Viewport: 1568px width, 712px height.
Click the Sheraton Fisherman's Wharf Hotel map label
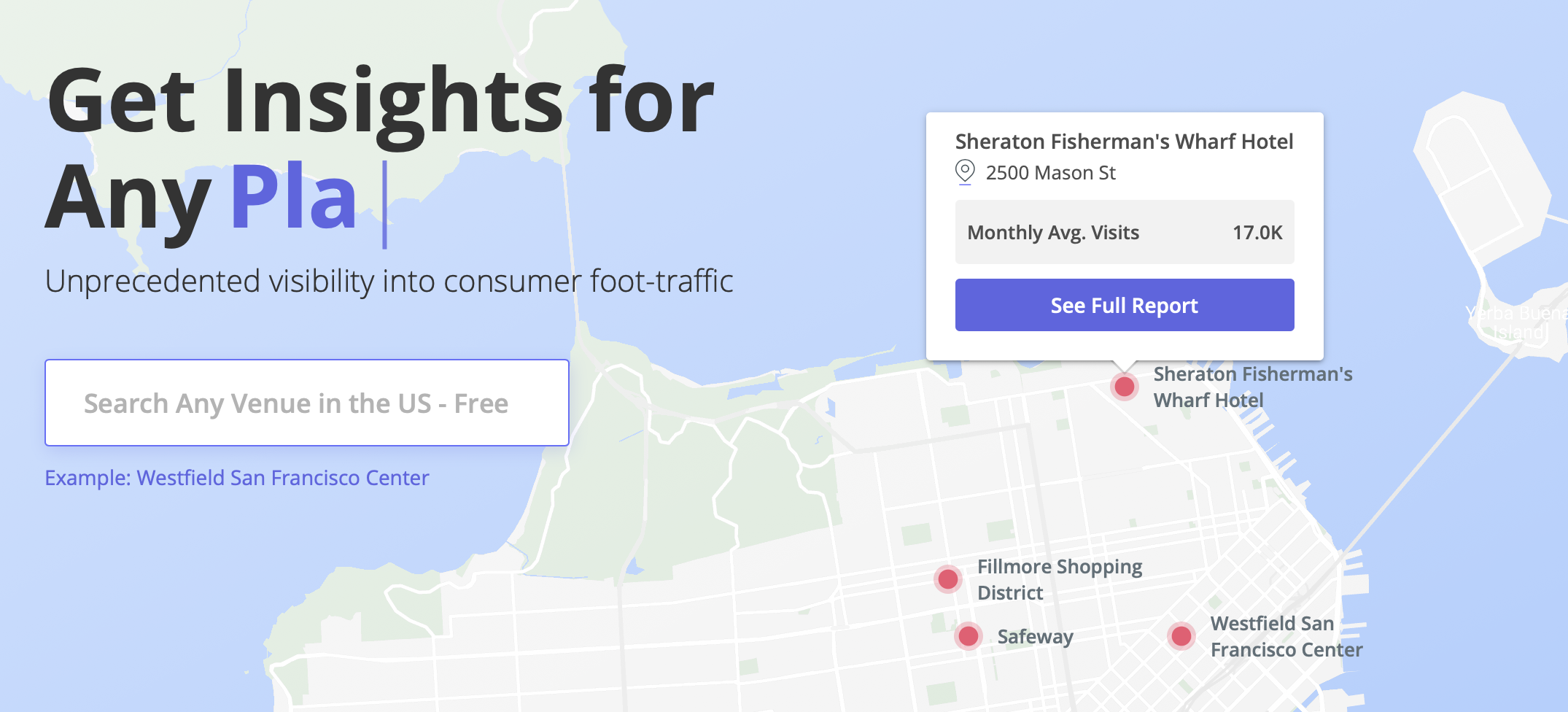click(x=1253, y=387)
